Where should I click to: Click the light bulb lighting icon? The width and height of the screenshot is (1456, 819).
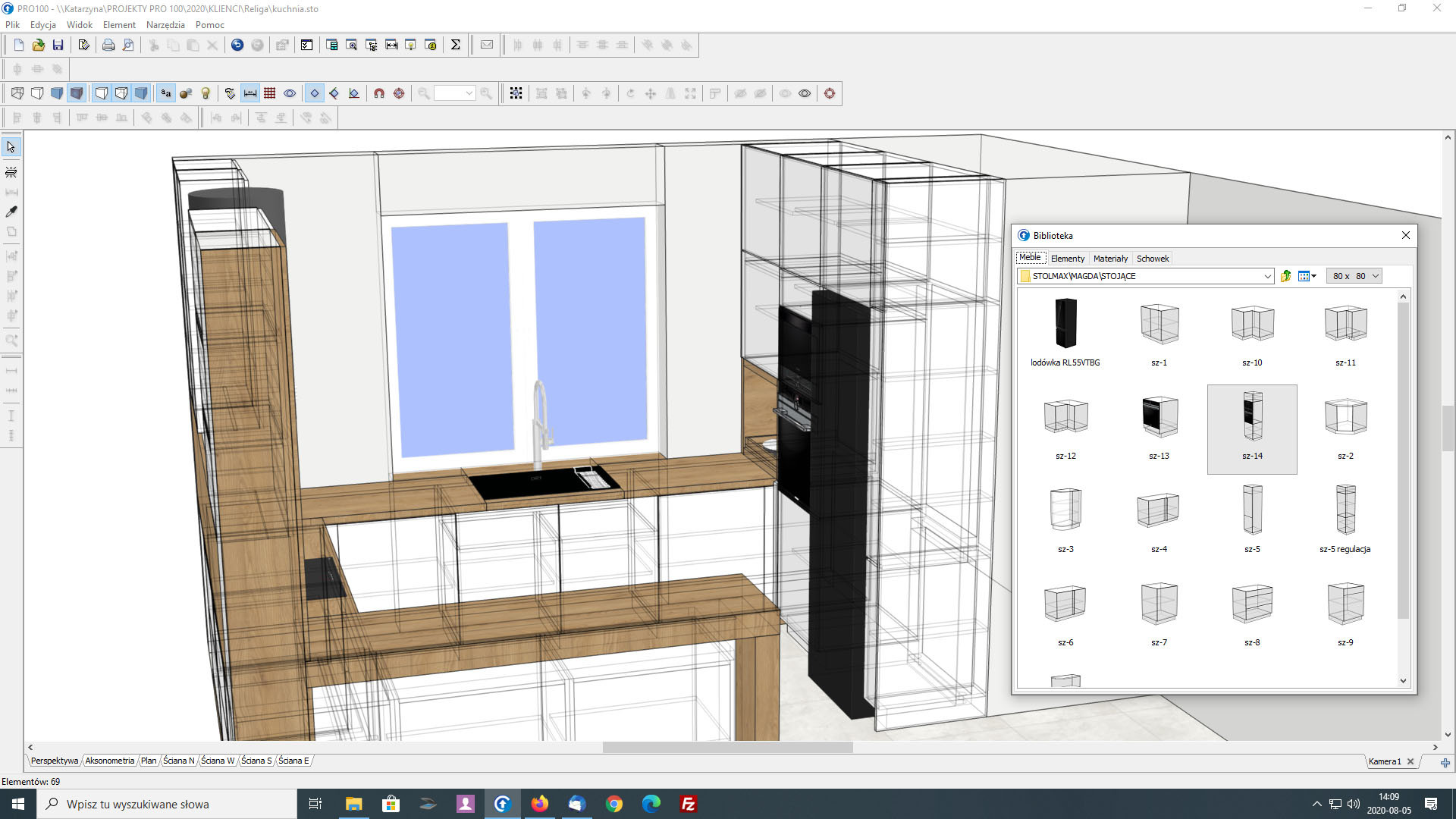[206, 93]
